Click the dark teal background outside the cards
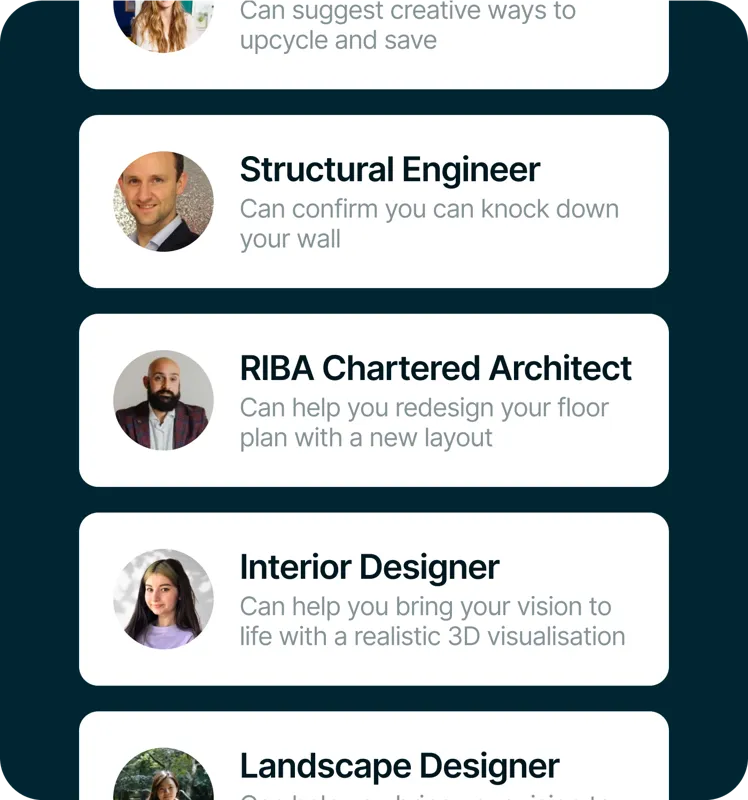Screen dimensions: 748x800 38,400
